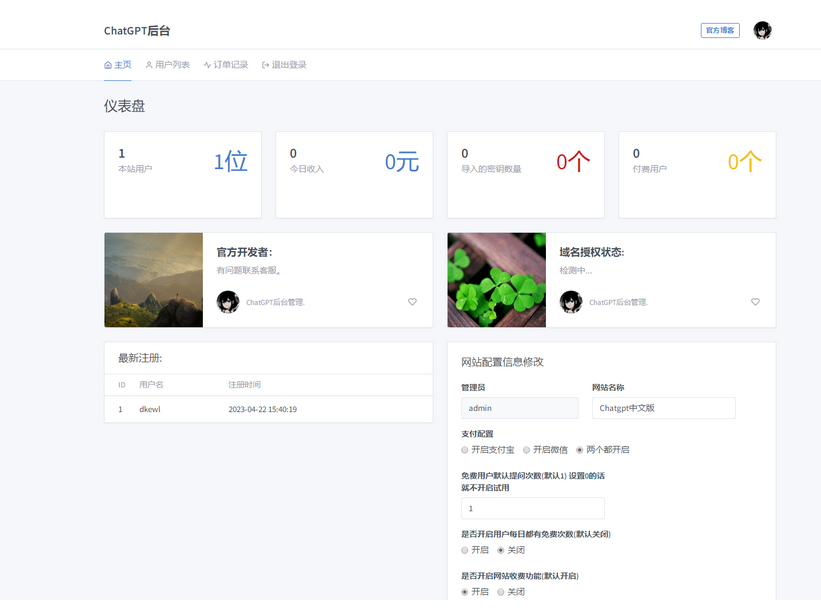Open the 订单记录 order records tab
Image resolution: width=821 pixels, height=611 pixels.
click(226, 65)
